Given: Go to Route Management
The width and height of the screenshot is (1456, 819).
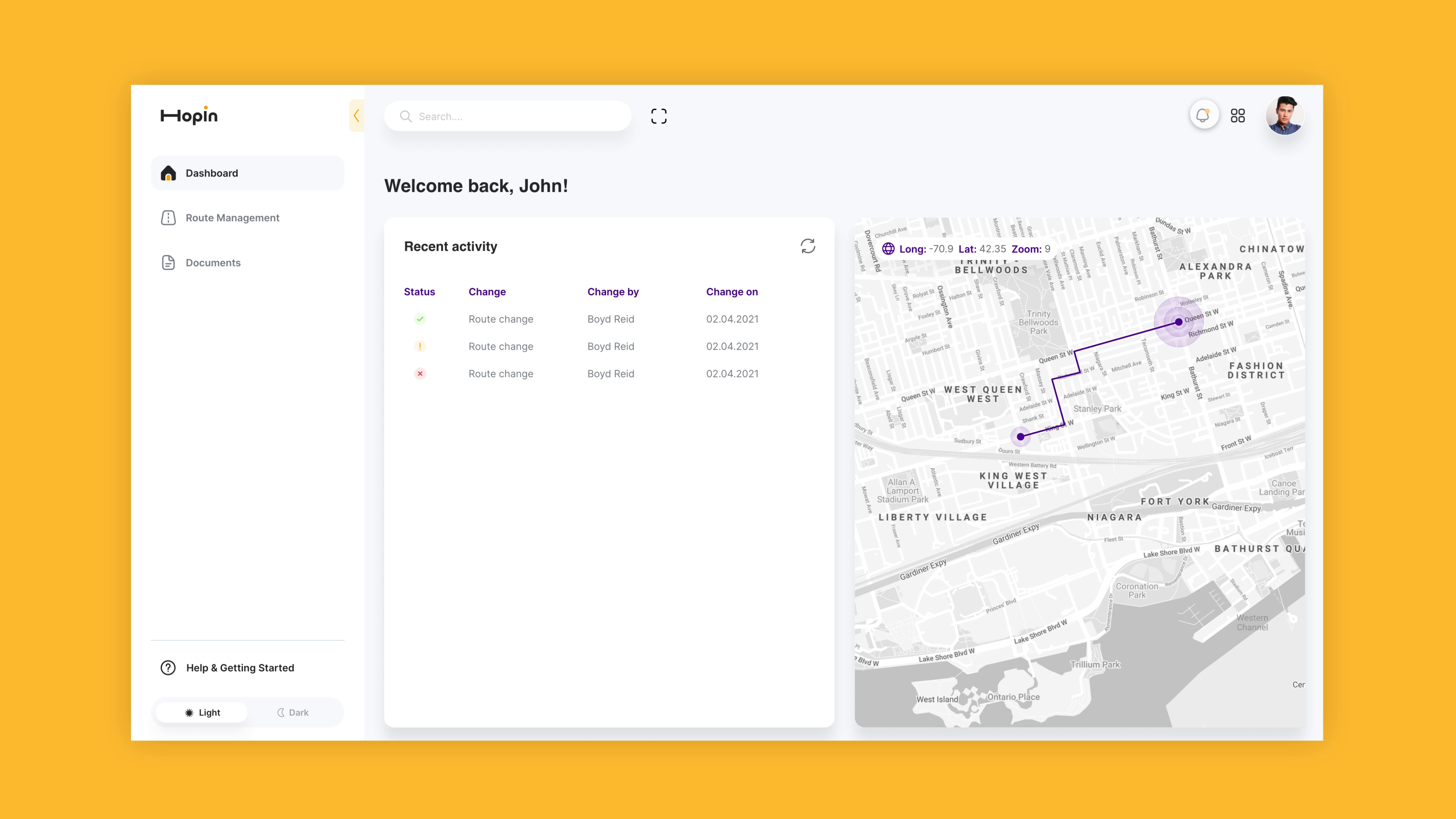Looking at the screenshot, I should click(x=232, y=218).
